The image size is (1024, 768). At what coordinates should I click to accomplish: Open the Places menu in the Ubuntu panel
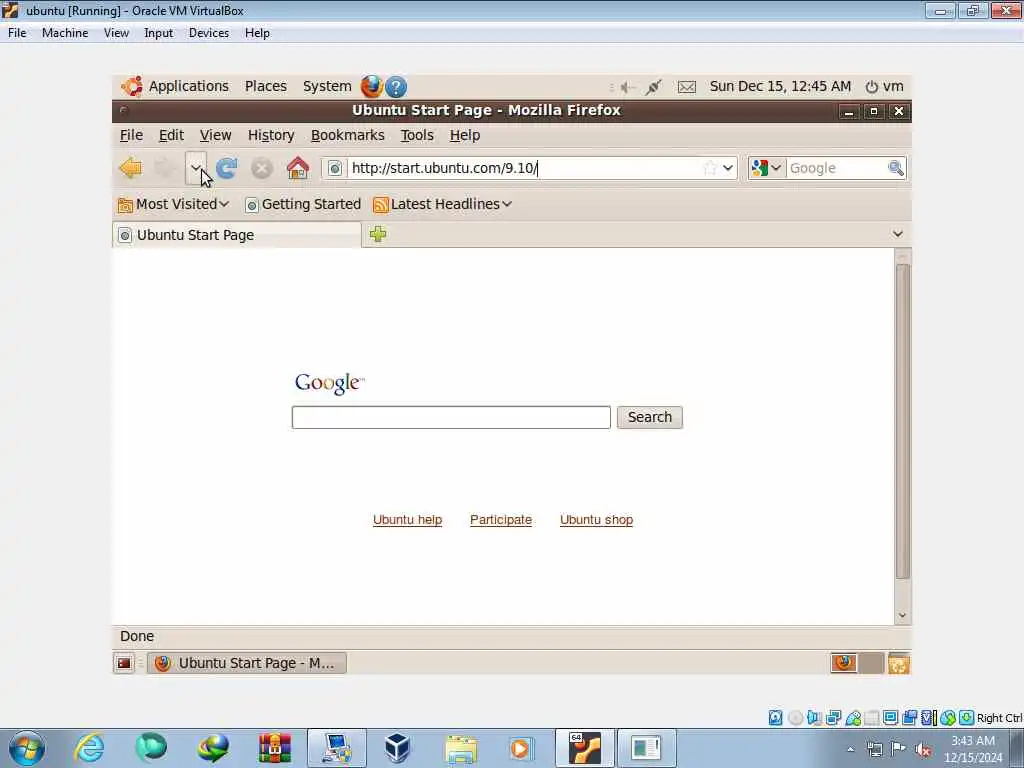(x=266, y=86)
